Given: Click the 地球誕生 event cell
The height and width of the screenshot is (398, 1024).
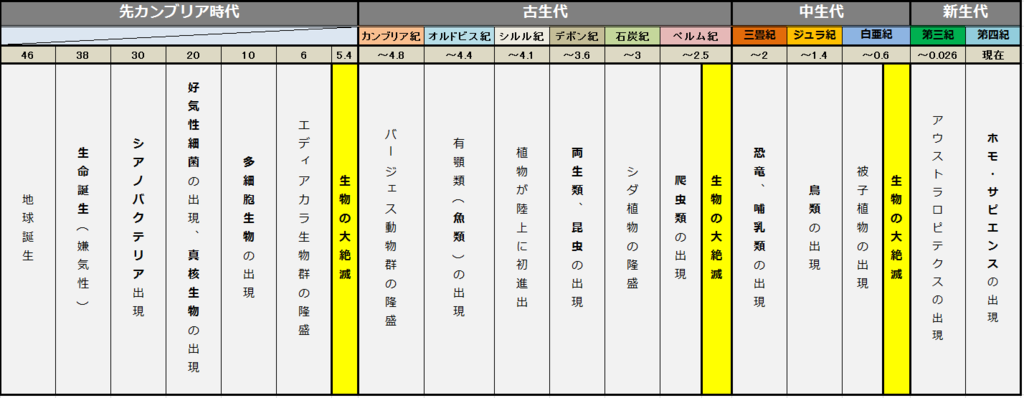Looking at the screenshot, I should point(27,229).
